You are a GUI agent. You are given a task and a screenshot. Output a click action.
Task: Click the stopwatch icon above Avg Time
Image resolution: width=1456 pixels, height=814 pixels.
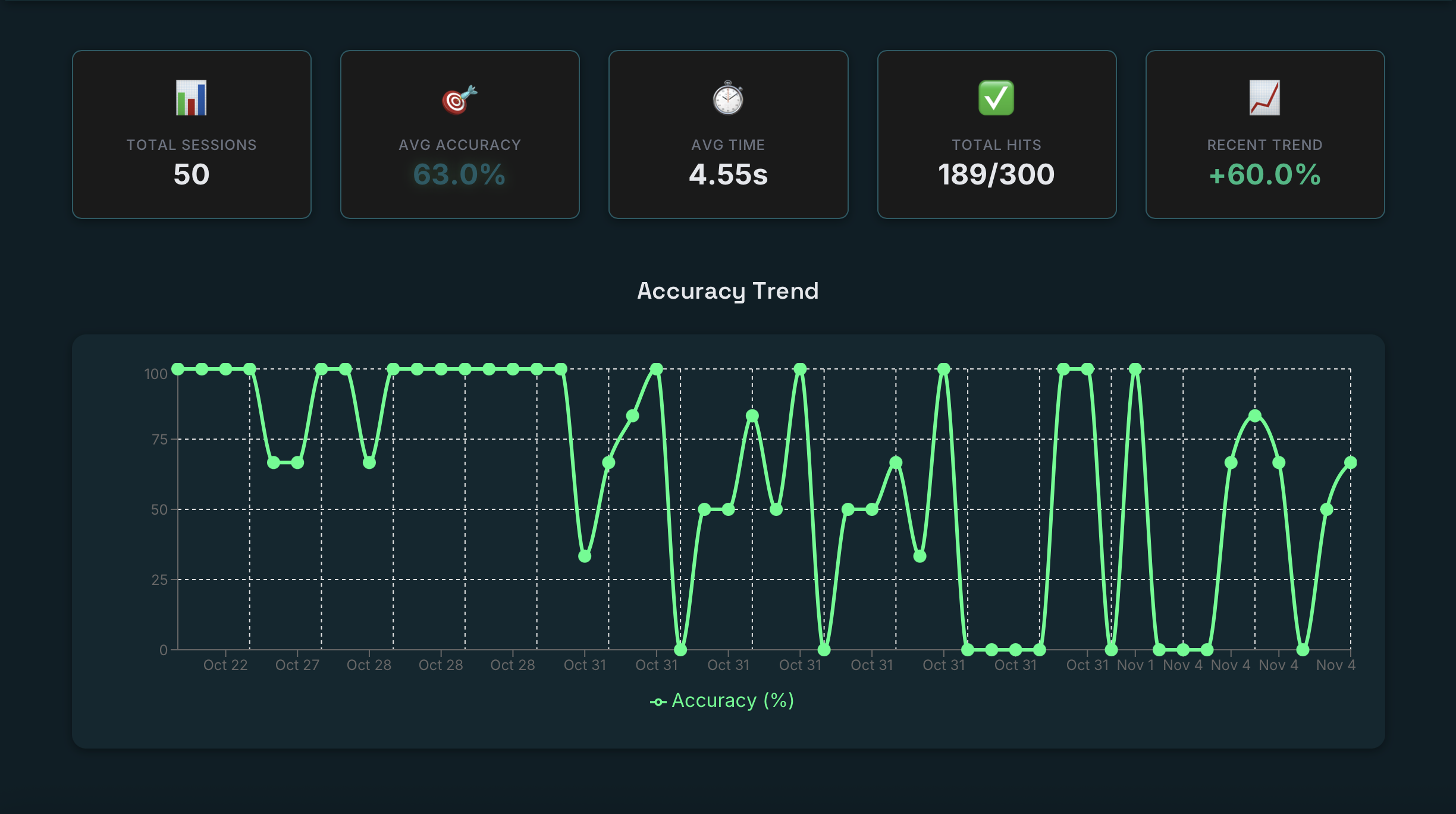click(729, 99)
